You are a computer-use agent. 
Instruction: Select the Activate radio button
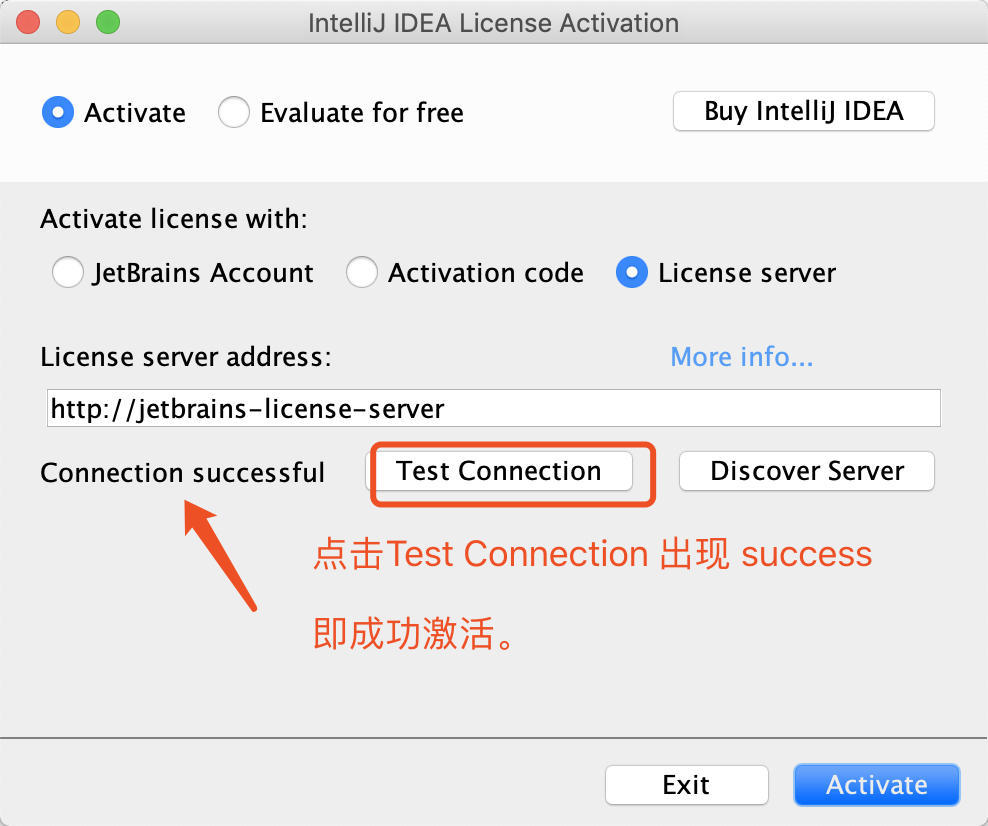pos(58,112)
